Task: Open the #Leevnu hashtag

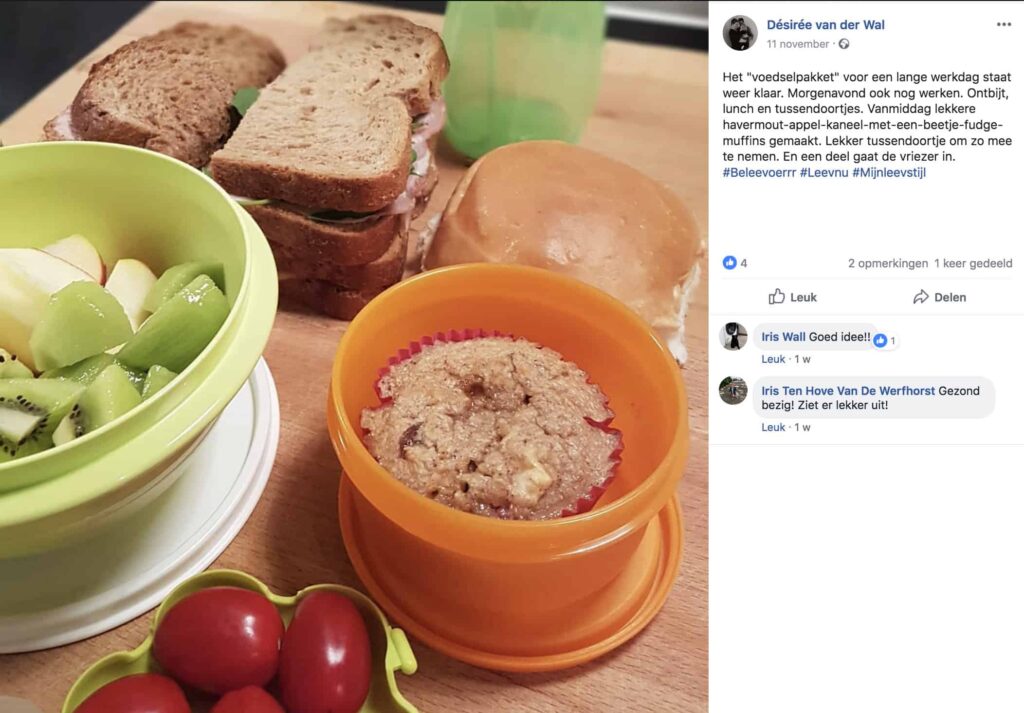Action: coord(824,172)
